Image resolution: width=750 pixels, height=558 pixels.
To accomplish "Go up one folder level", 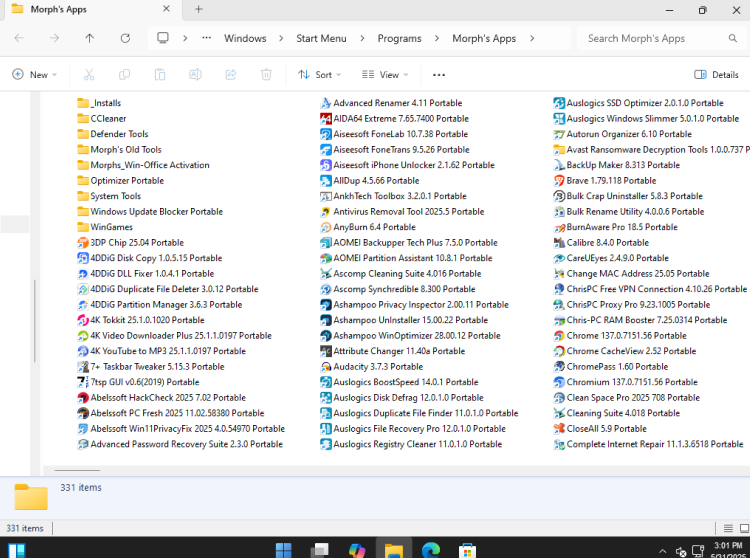I will pos(89,38).
